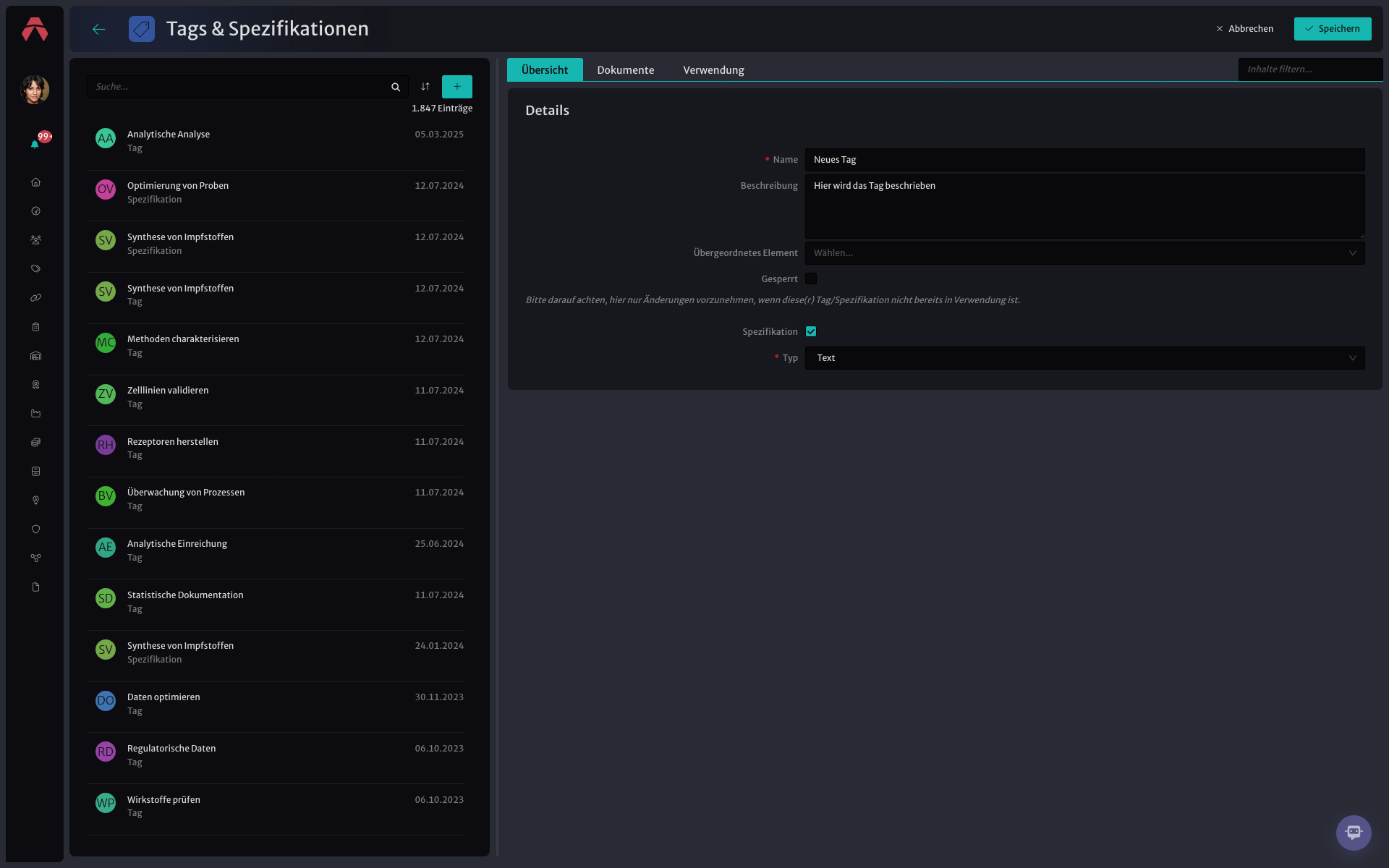This screenshot has width=1389, height=868.
Task: Open archive drawer icon in sidebar
Action: 35,472
